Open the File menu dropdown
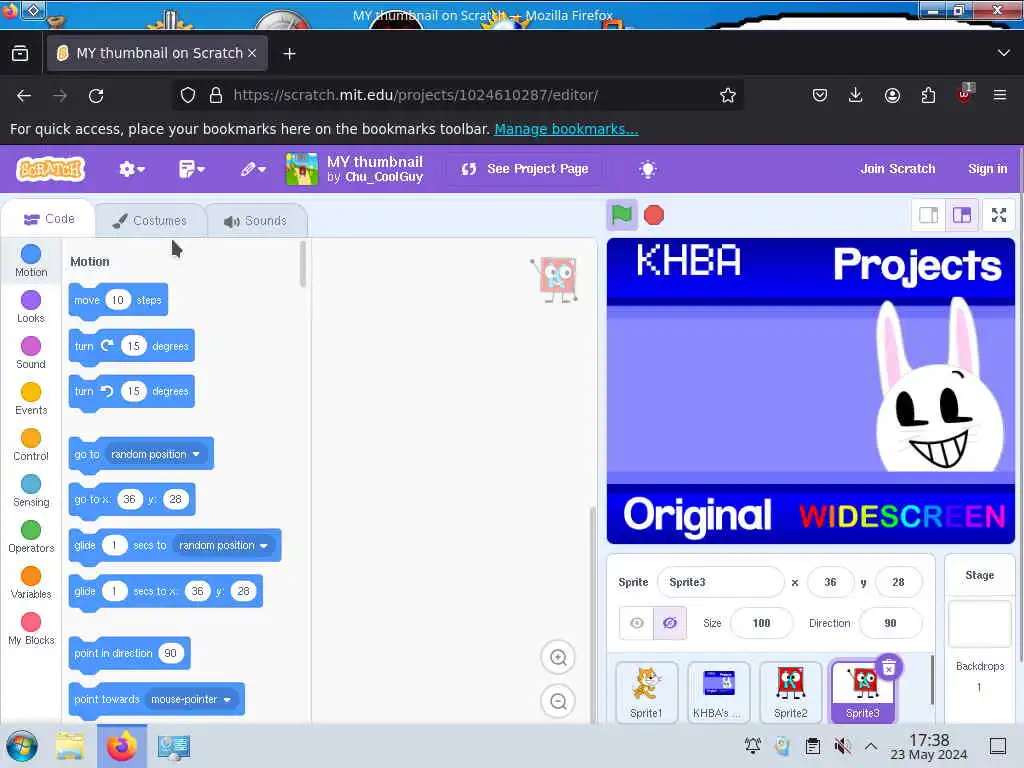 191,169
